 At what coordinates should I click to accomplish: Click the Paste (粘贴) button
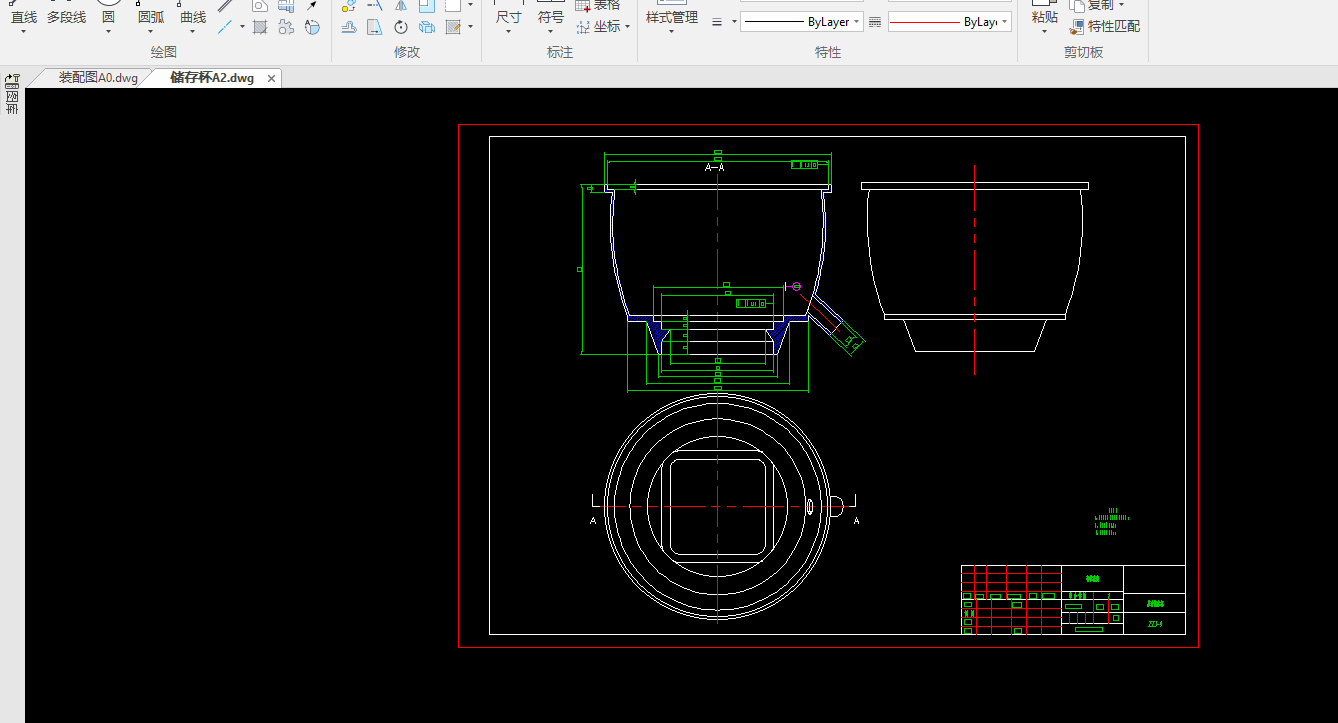click(x=1044, y=17)
